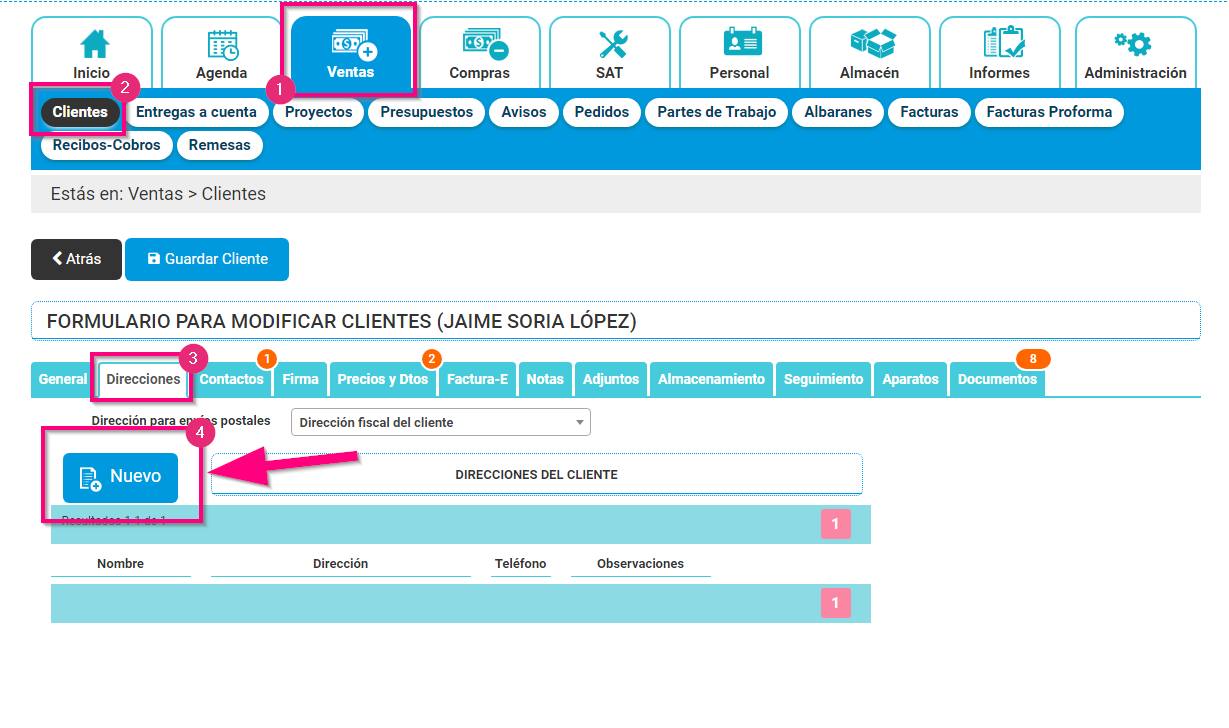Screen dimensions: 1229x728
Task: Click the Guardar Cliente button
Action: (x=207, y=259)
